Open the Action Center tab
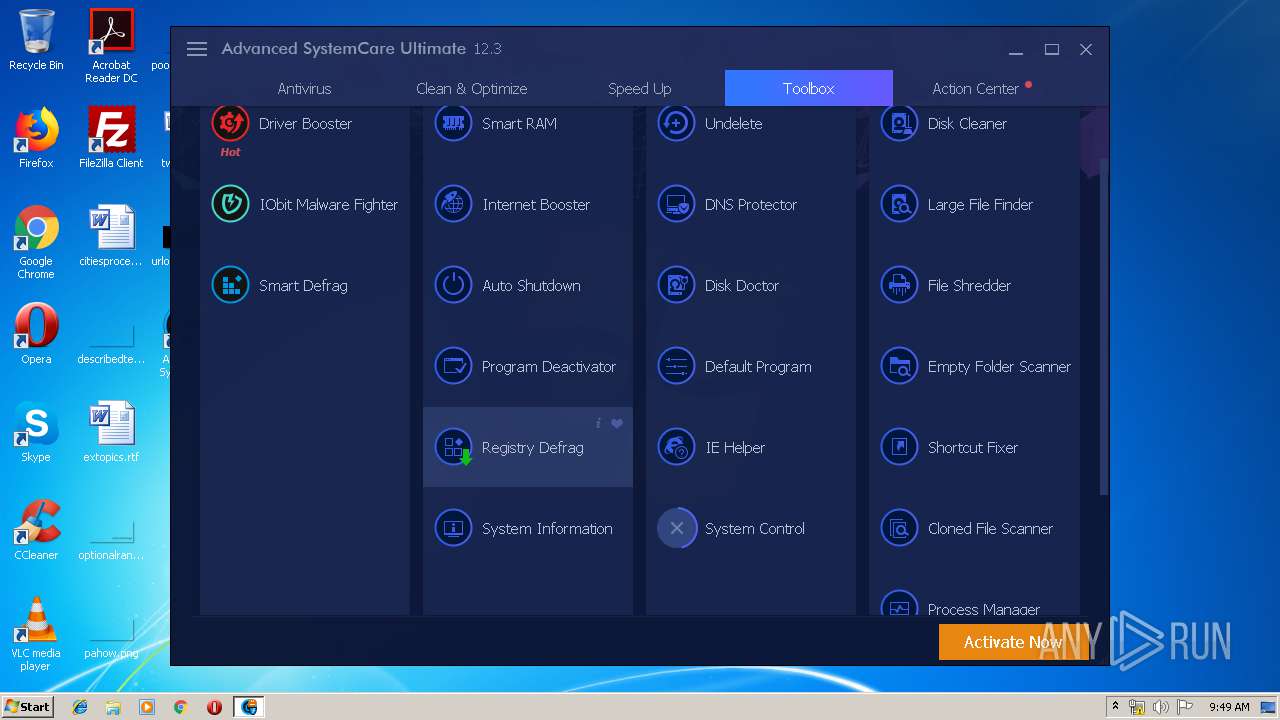 (976, 88)
